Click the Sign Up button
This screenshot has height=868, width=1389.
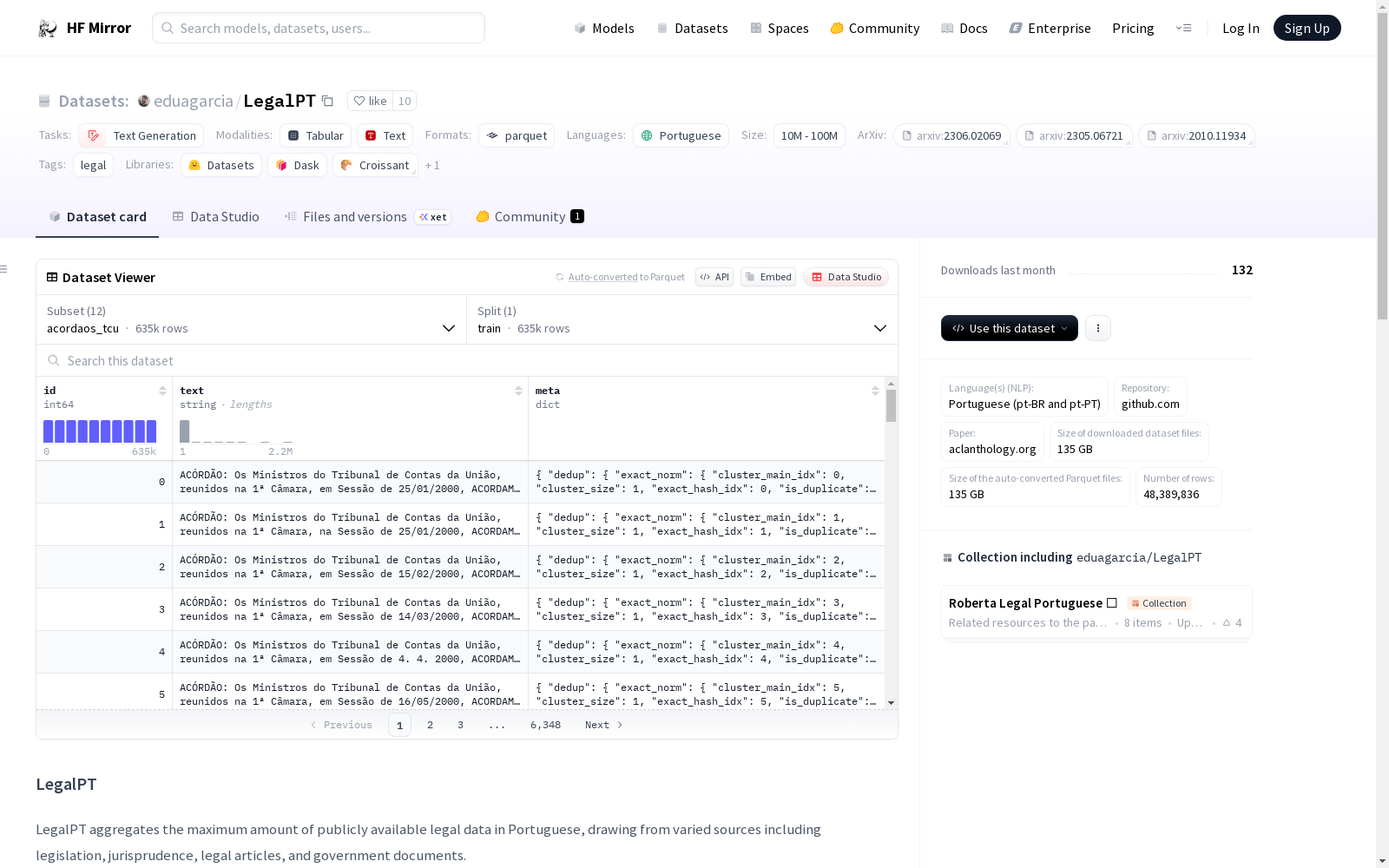click(1307, 29)
